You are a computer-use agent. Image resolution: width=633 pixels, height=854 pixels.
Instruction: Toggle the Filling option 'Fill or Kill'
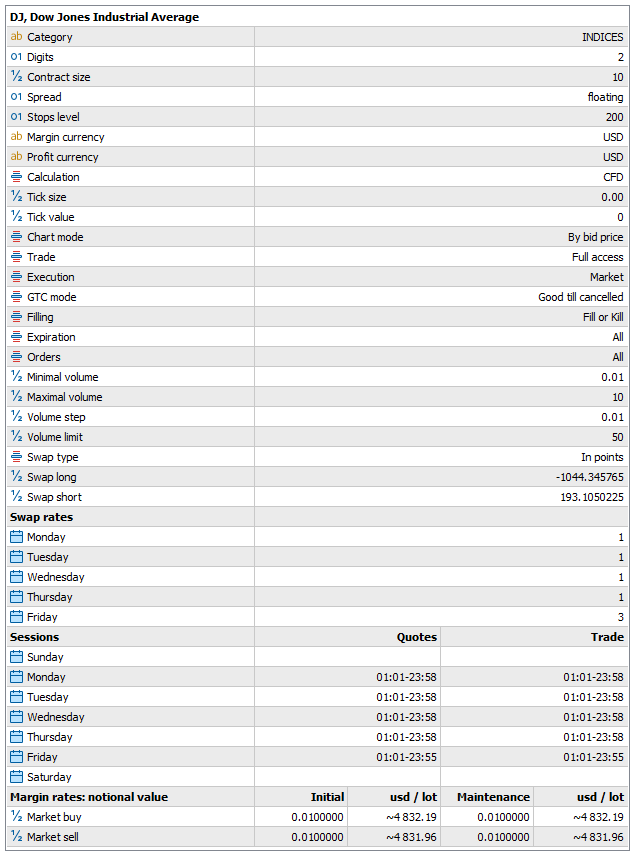(x=597, y=317)
